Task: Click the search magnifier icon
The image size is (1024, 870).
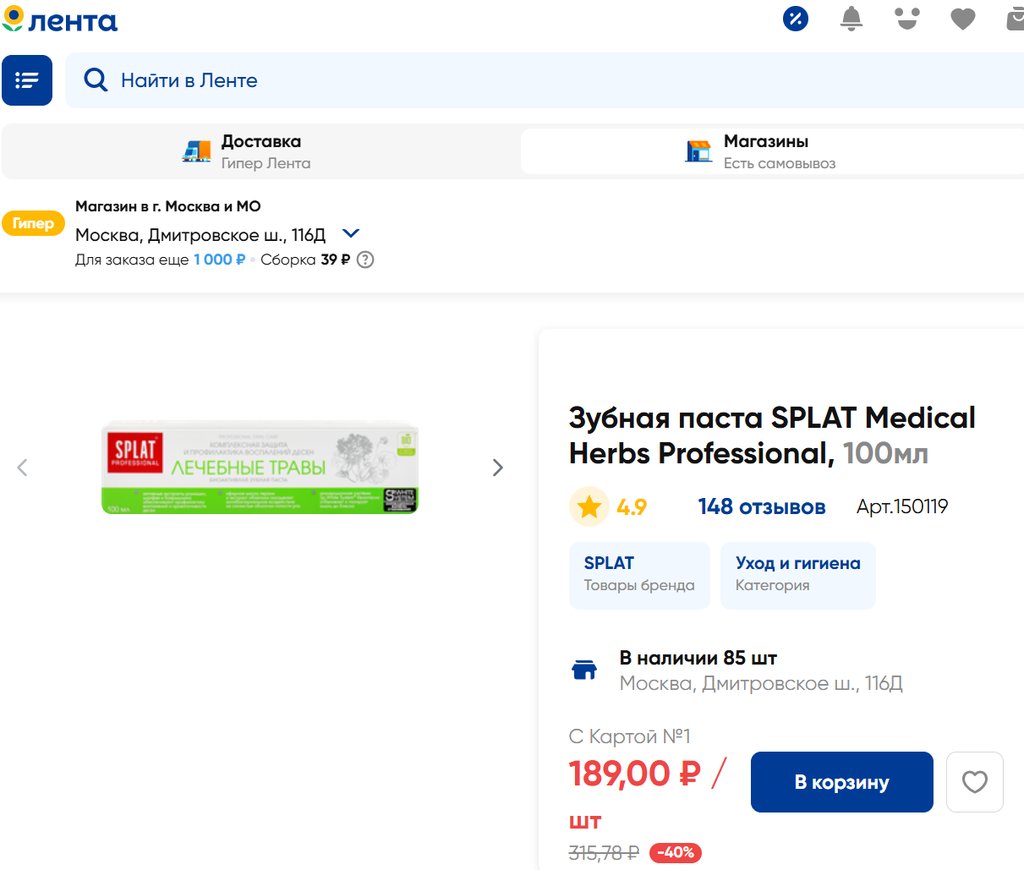Action: (x=95, y=80)
